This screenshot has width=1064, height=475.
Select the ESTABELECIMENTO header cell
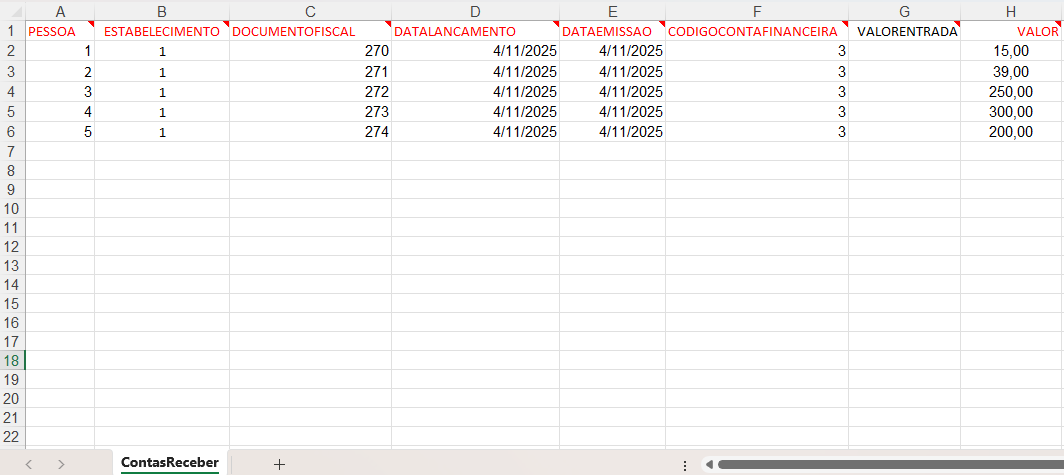[162, 31]
